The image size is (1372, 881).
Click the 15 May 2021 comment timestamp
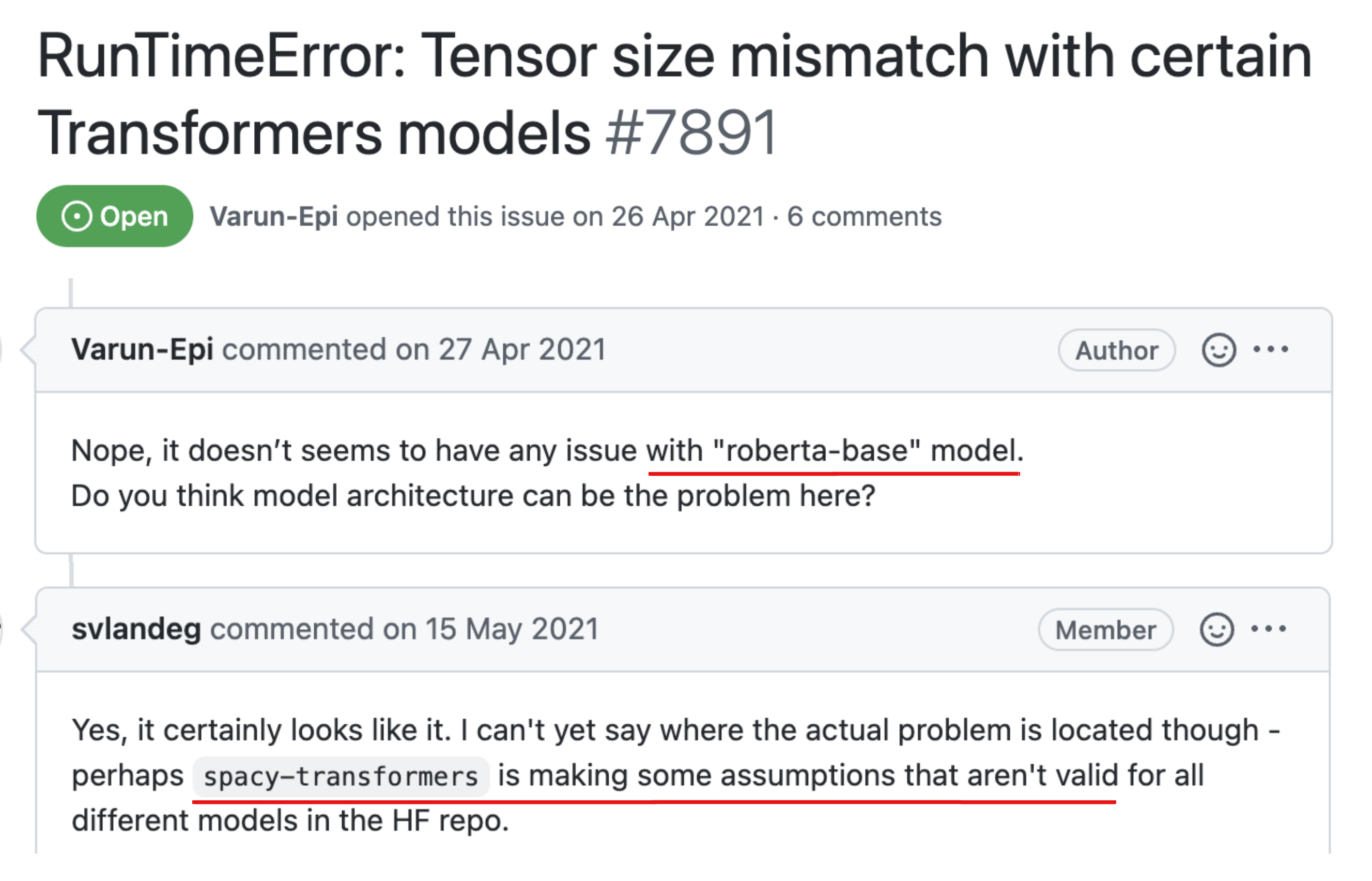[512, 629]
